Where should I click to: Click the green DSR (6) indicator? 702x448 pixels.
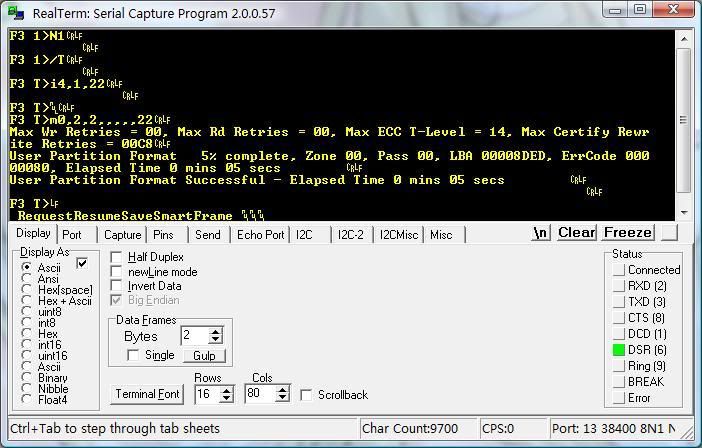(x=619, y=350)
